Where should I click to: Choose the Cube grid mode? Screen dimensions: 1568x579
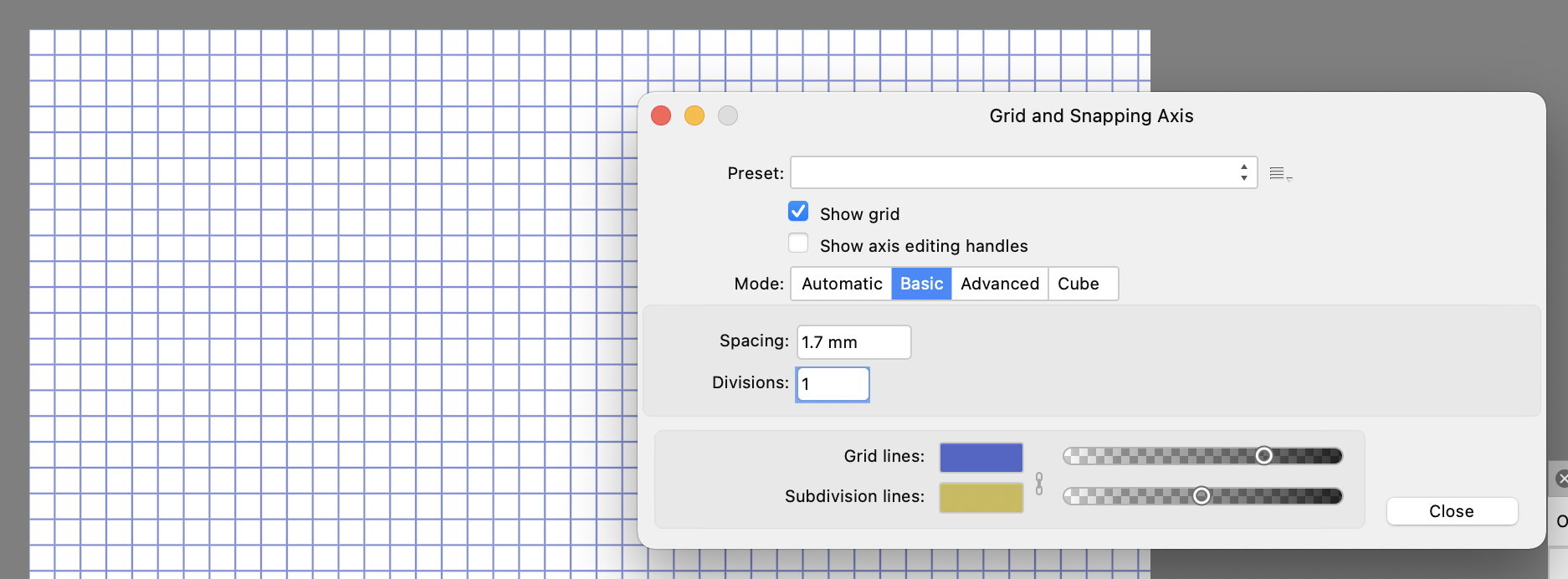pyautogui.click(x=1083, y=284)
